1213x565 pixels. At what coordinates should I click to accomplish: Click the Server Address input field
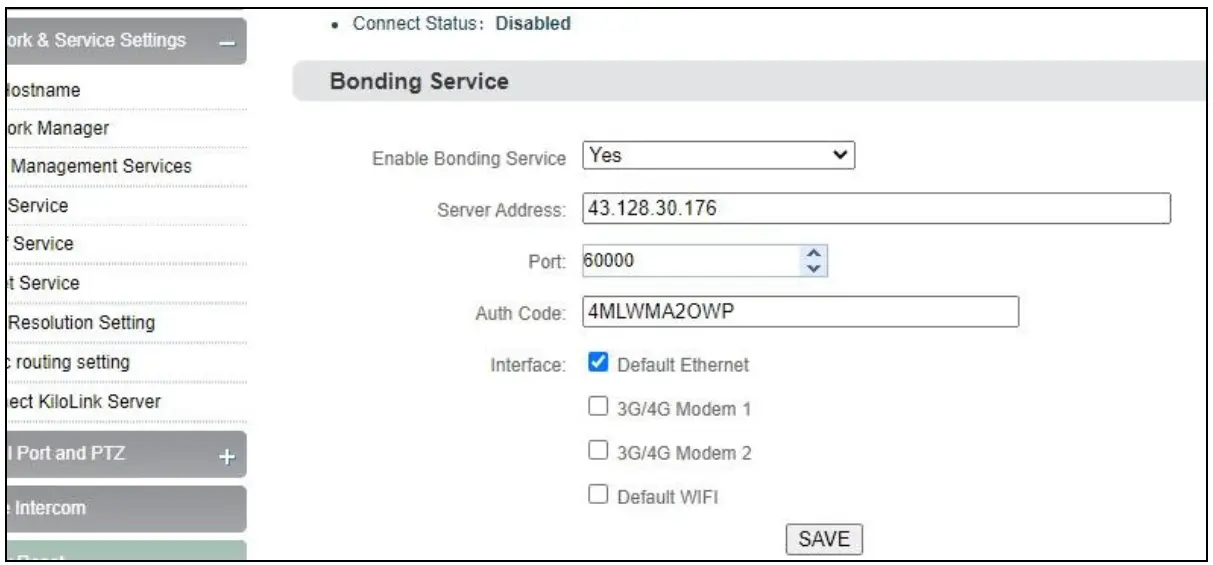[x=875, y=209]
